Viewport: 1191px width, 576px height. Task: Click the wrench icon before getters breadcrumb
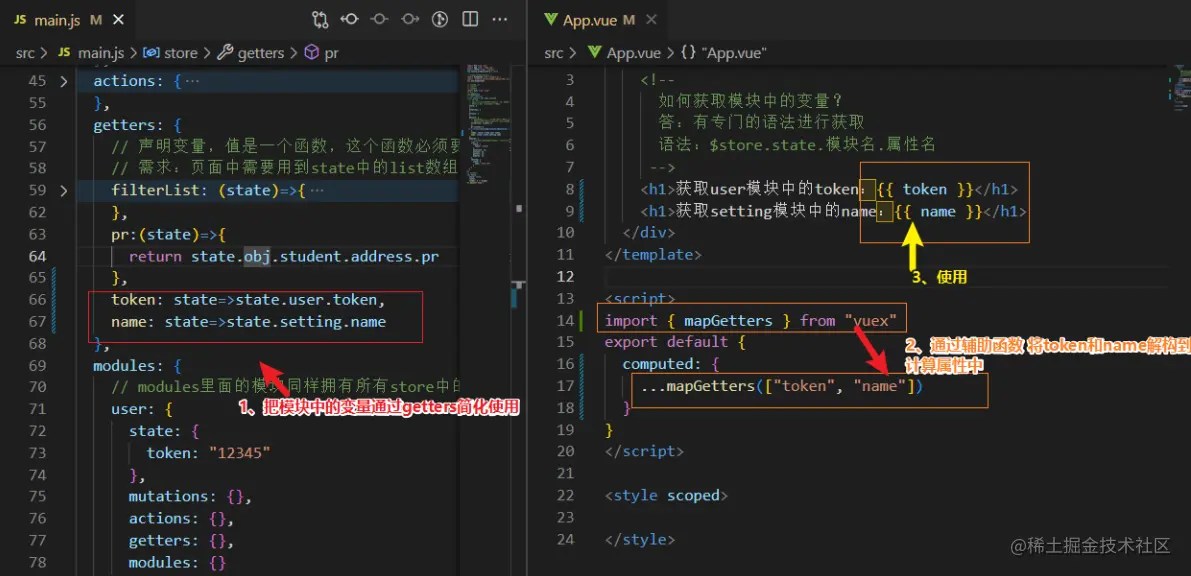point(225,53)
